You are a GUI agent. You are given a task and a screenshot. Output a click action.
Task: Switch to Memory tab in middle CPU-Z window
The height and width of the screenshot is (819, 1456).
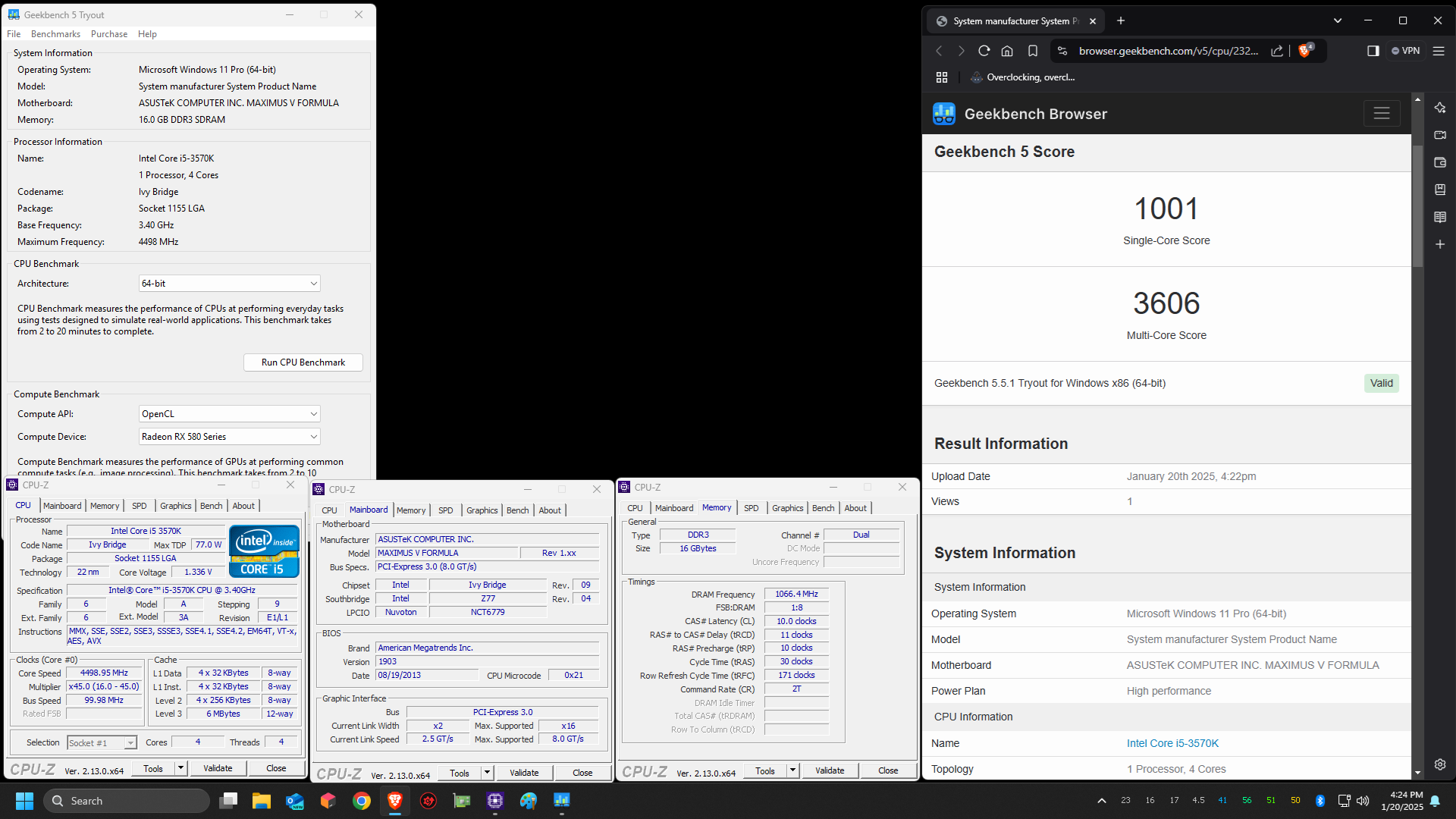pyautogui.click(x=411, y=510)
